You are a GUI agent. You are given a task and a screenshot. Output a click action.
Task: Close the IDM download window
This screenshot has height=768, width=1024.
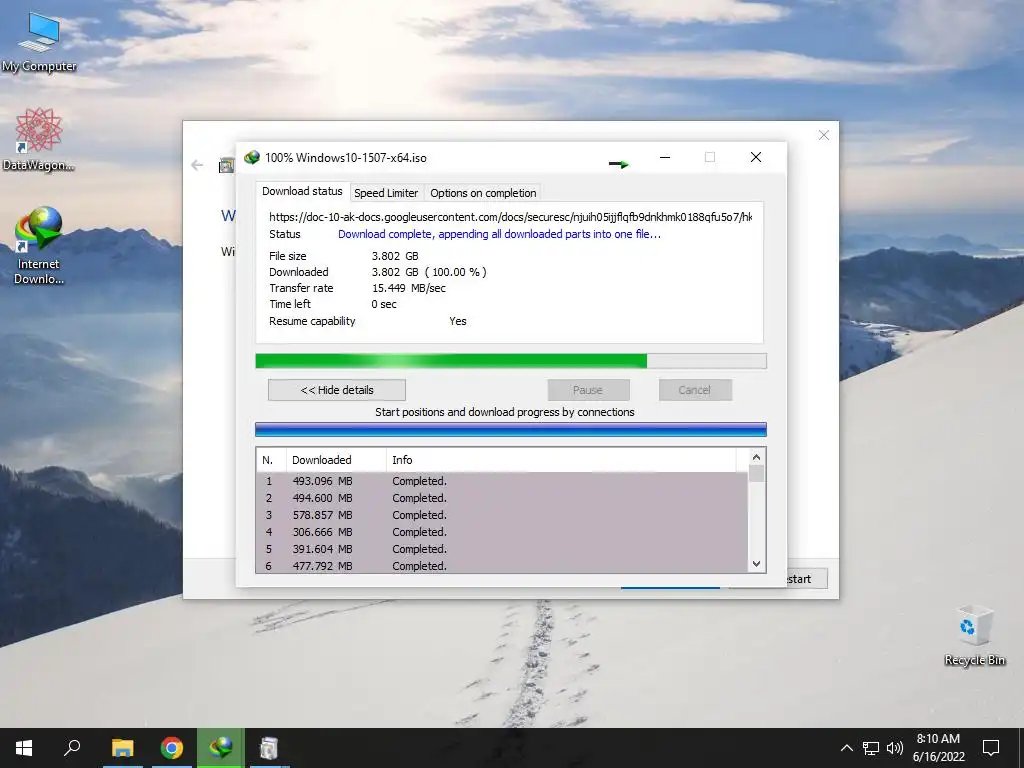(x=756, y=157)
